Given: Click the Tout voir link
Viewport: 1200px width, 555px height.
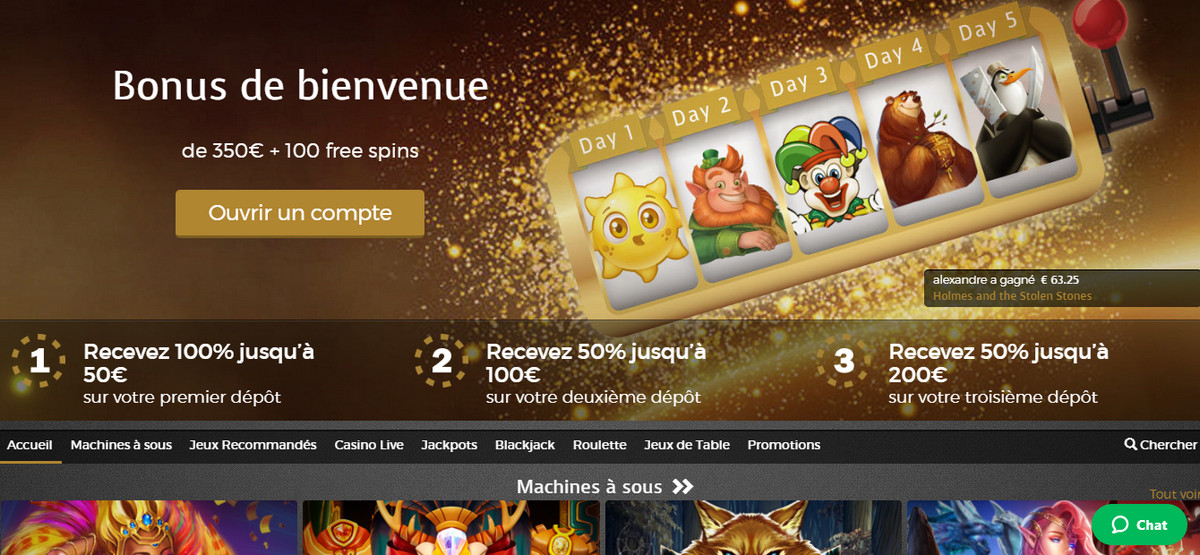Looking at the screenshot, I should tap(1174, 494).
